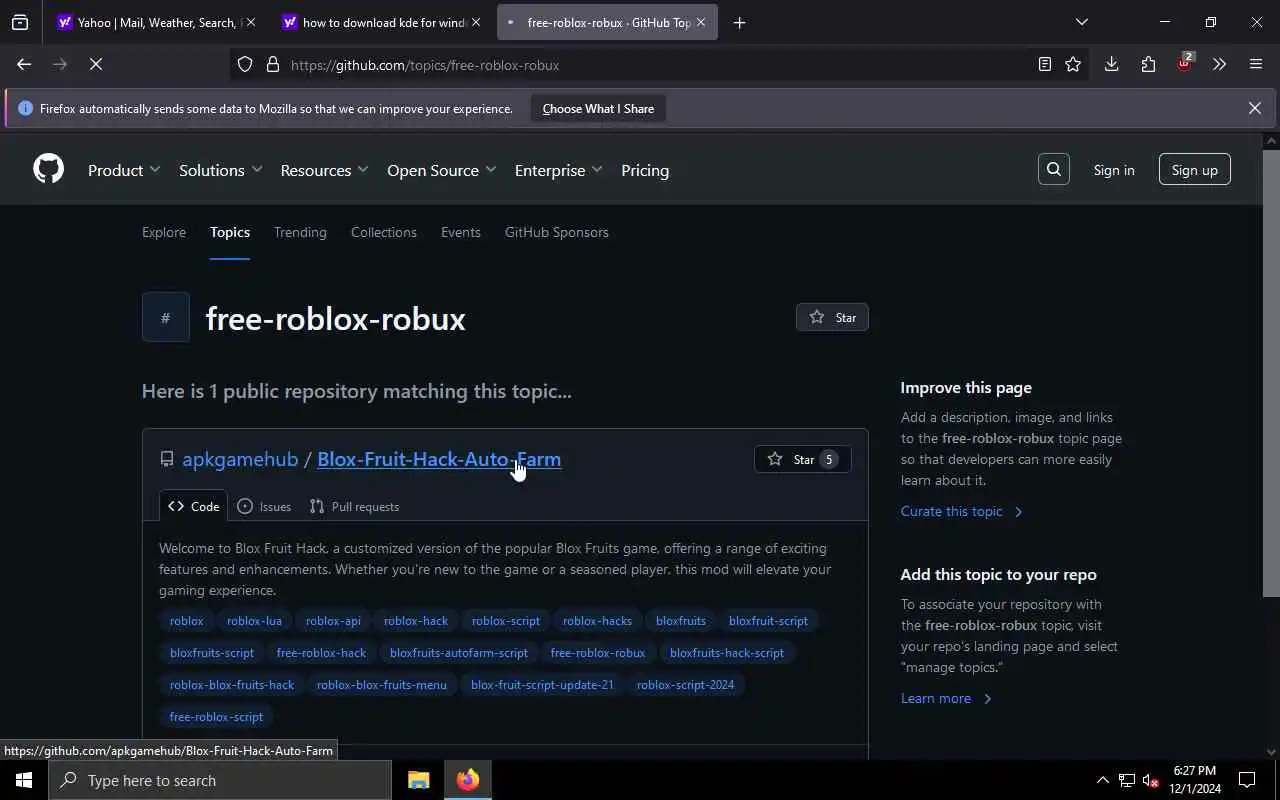The width and height of the screenshot is (1280, 800).
Task: Expand the Resources dropdown
Action: tap(324, 170)
